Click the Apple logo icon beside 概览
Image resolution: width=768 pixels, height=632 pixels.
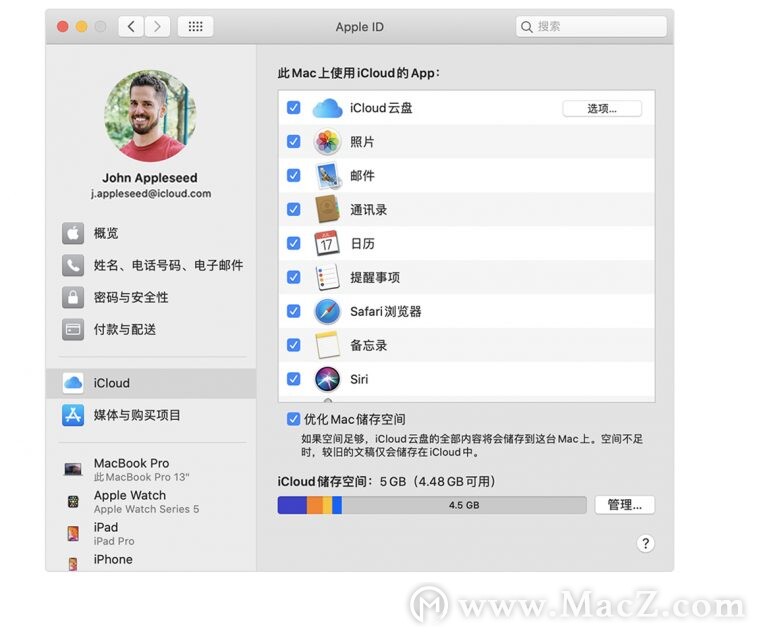coord(73,233)
